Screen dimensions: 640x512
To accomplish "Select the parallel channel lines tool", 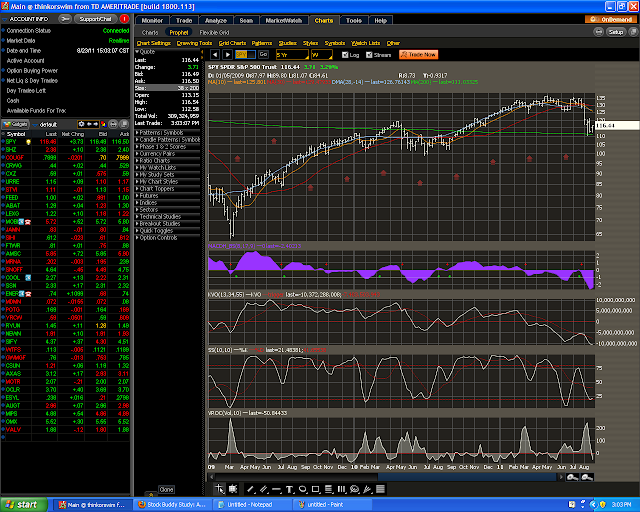I will [x=264, y=489].
